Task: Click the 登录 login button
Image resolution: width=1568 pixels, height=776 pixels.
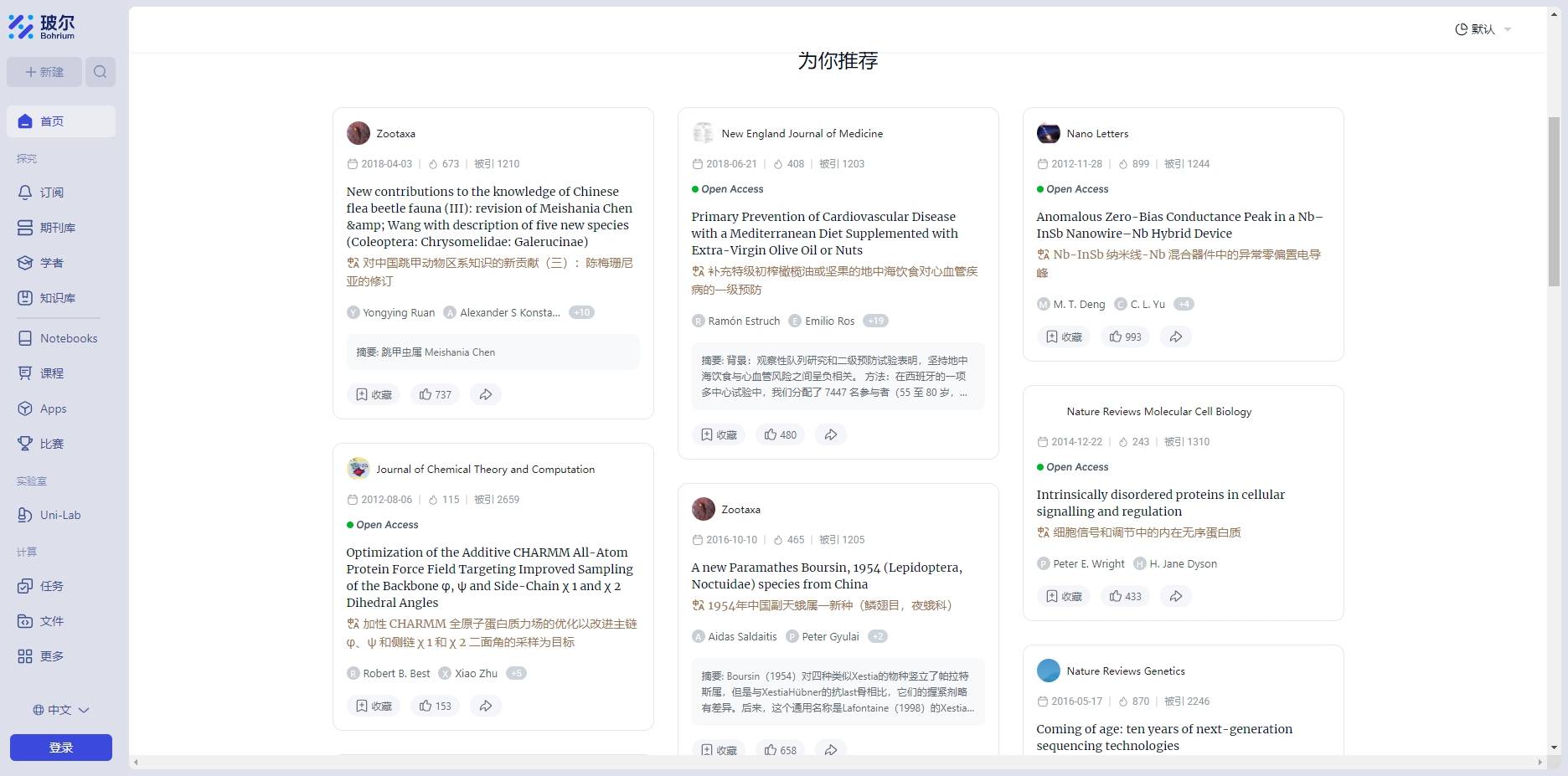Action: (x=61, y=748)
